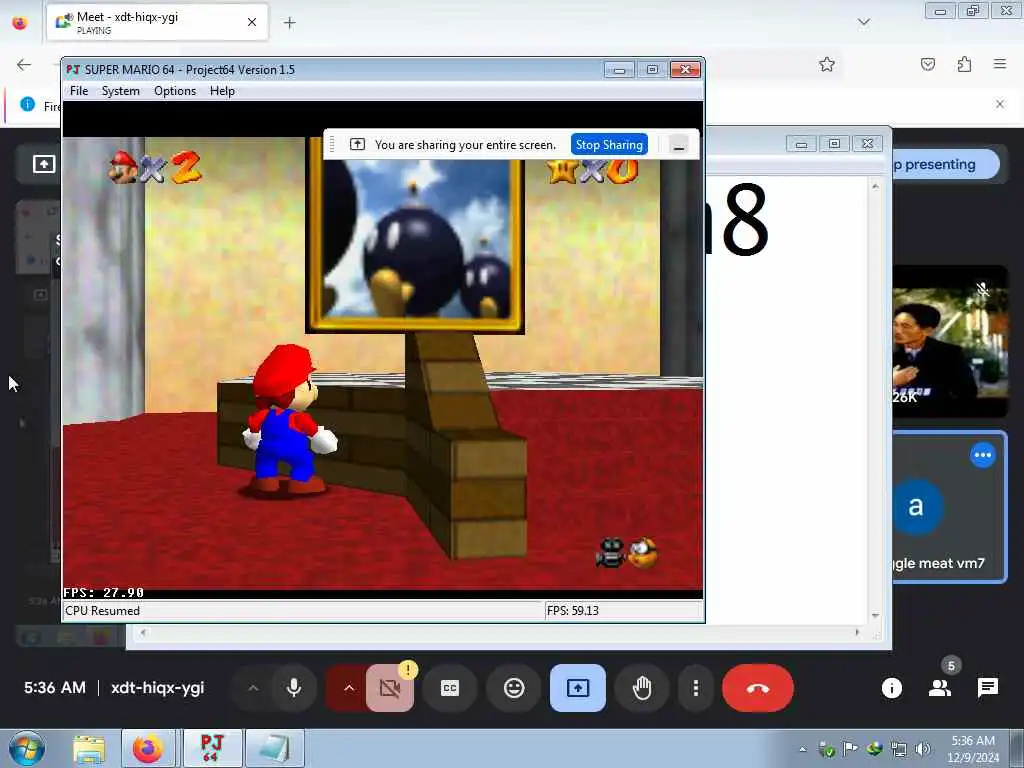Toggle the Meet microphone button
Screen dimensions: 1024x768
point(294,688)
